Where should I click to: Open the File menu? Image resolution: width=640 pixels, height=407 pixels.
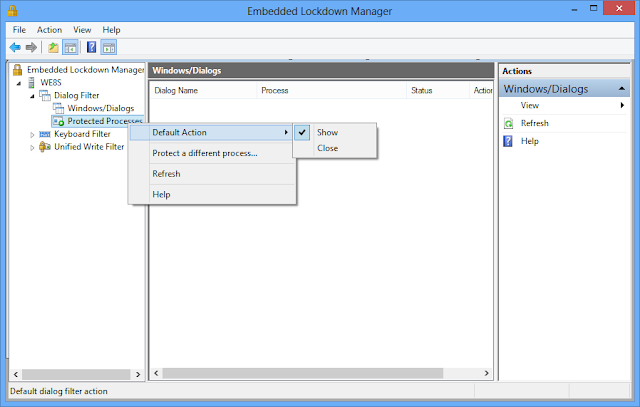point(19,30)
